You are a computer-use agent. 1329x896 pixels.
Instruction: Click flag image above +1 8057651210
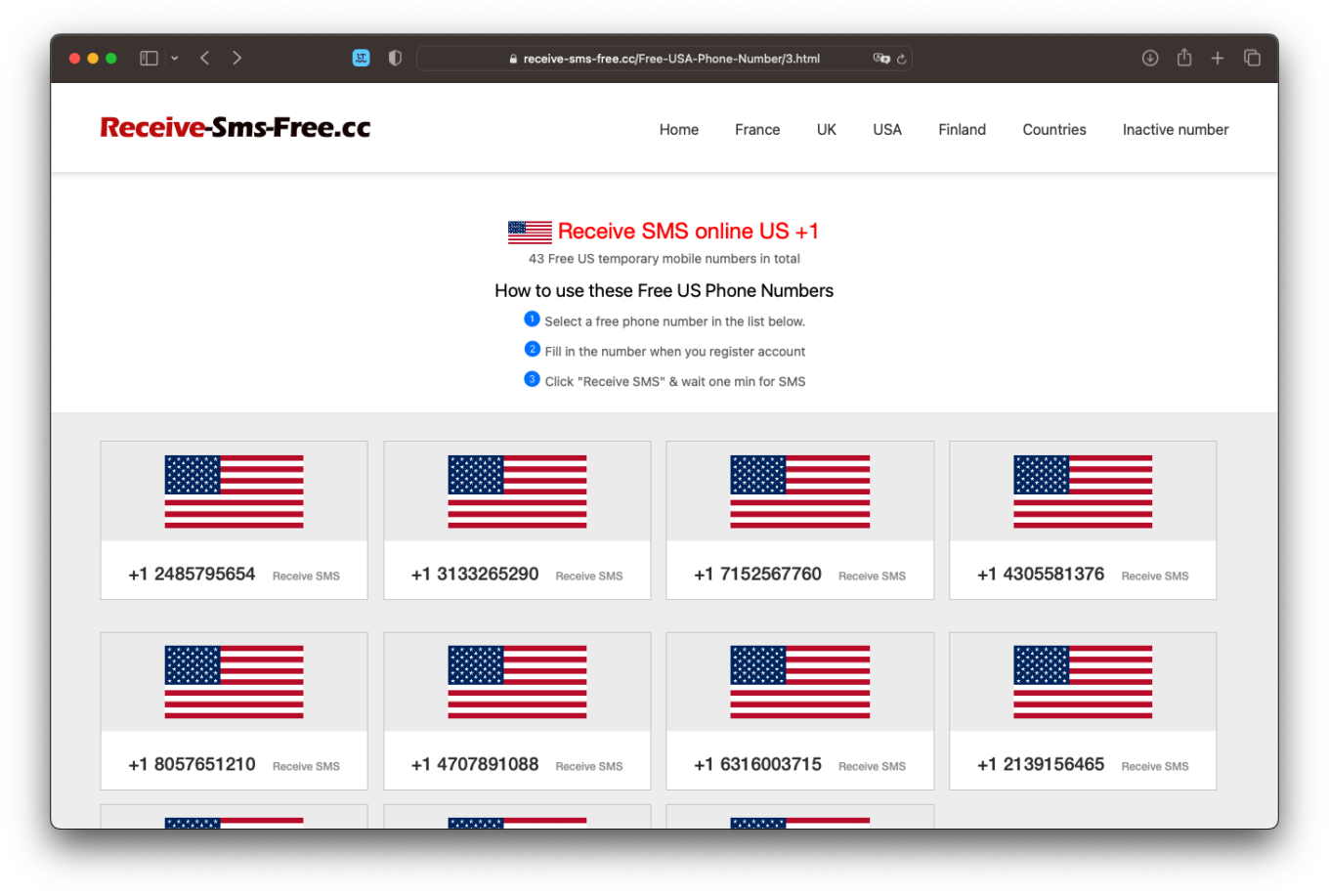coord(235,682)
